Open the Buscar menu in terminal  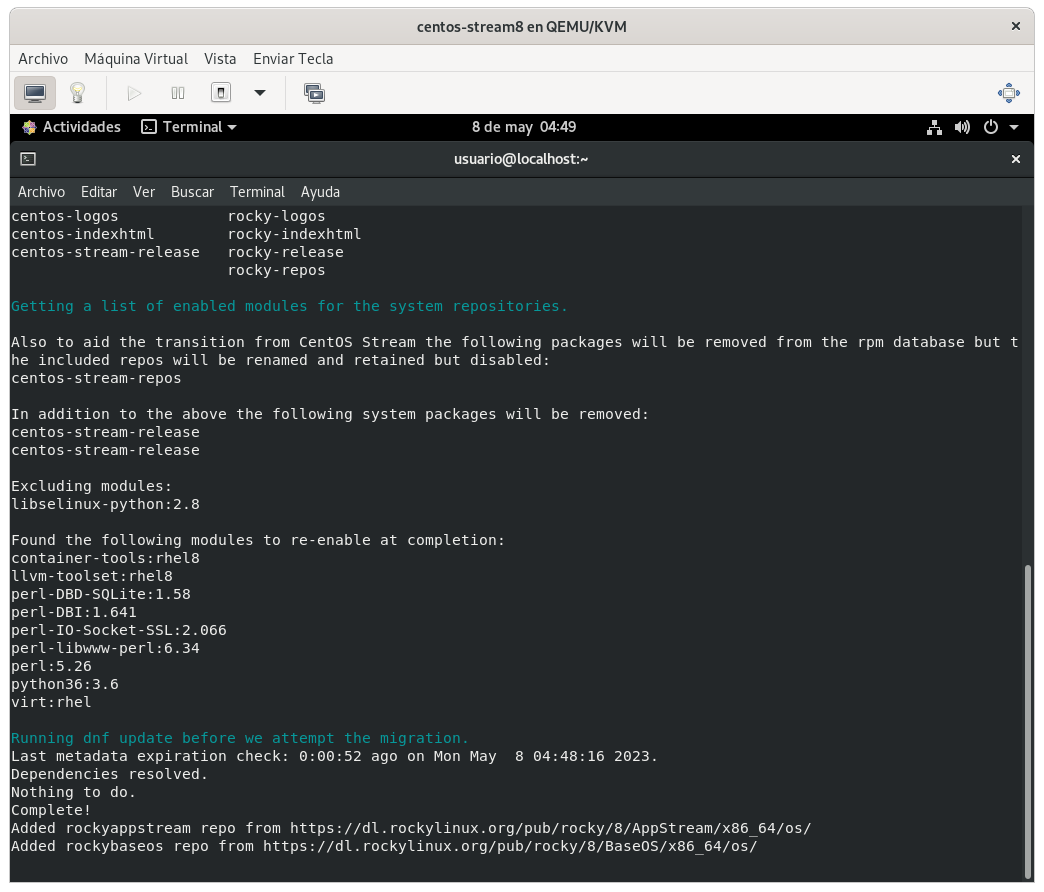(192, 192)
